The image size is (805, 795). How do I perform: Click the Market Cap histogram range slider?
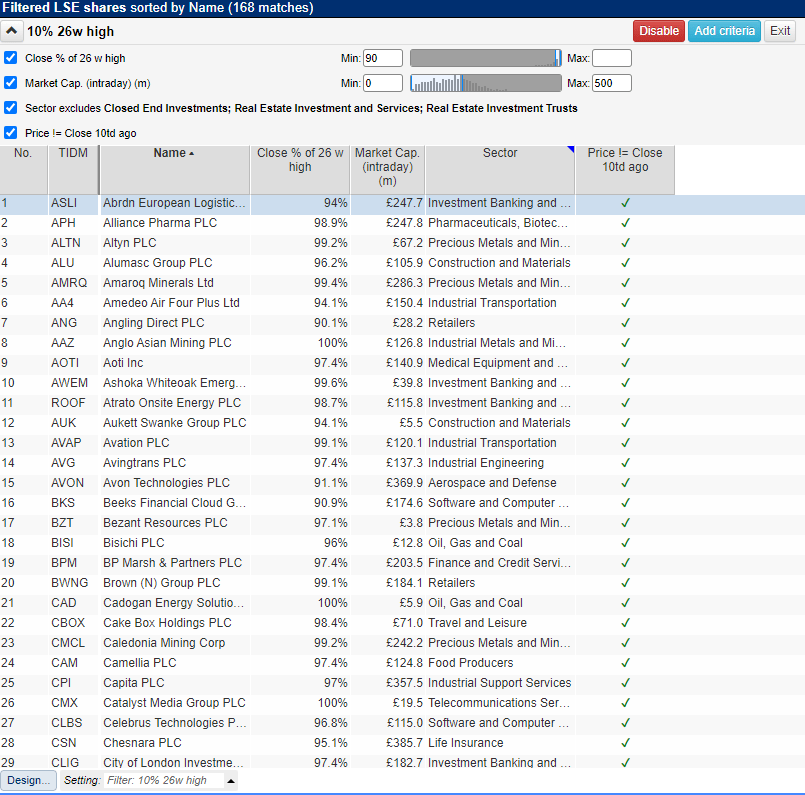coord(485,83)
